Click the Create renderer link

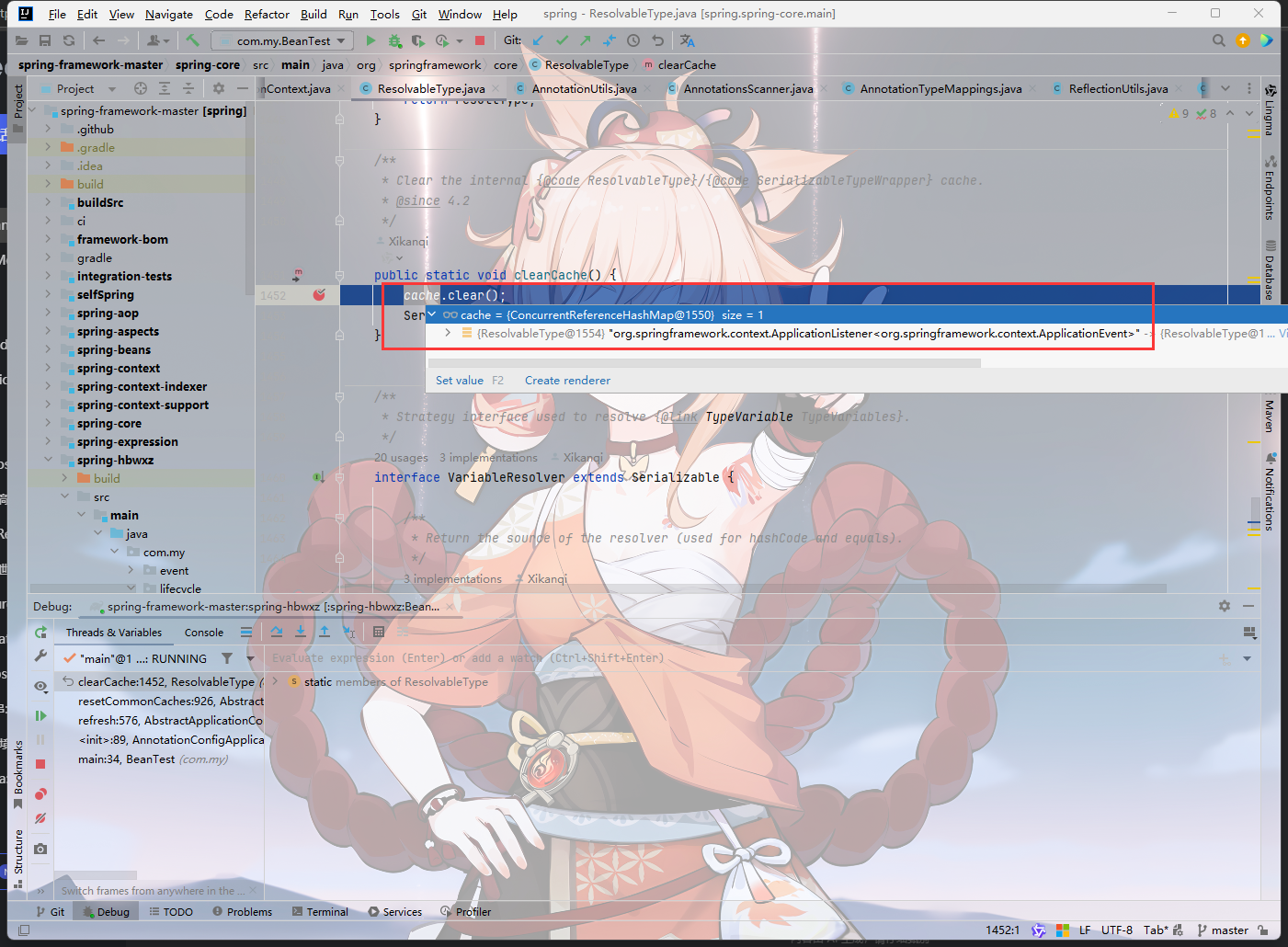[567, 380]
